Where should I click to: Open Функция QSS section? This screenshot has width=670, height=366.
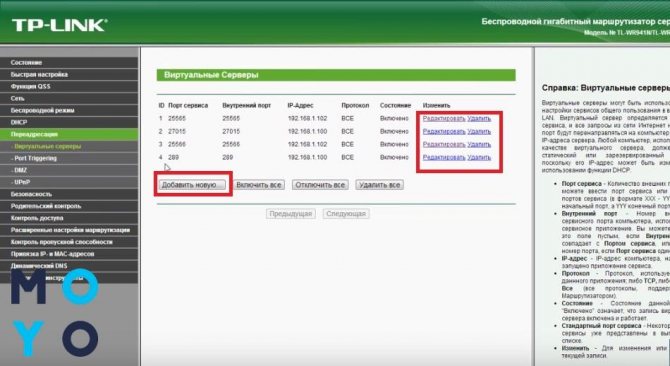(x=69, y=86)
